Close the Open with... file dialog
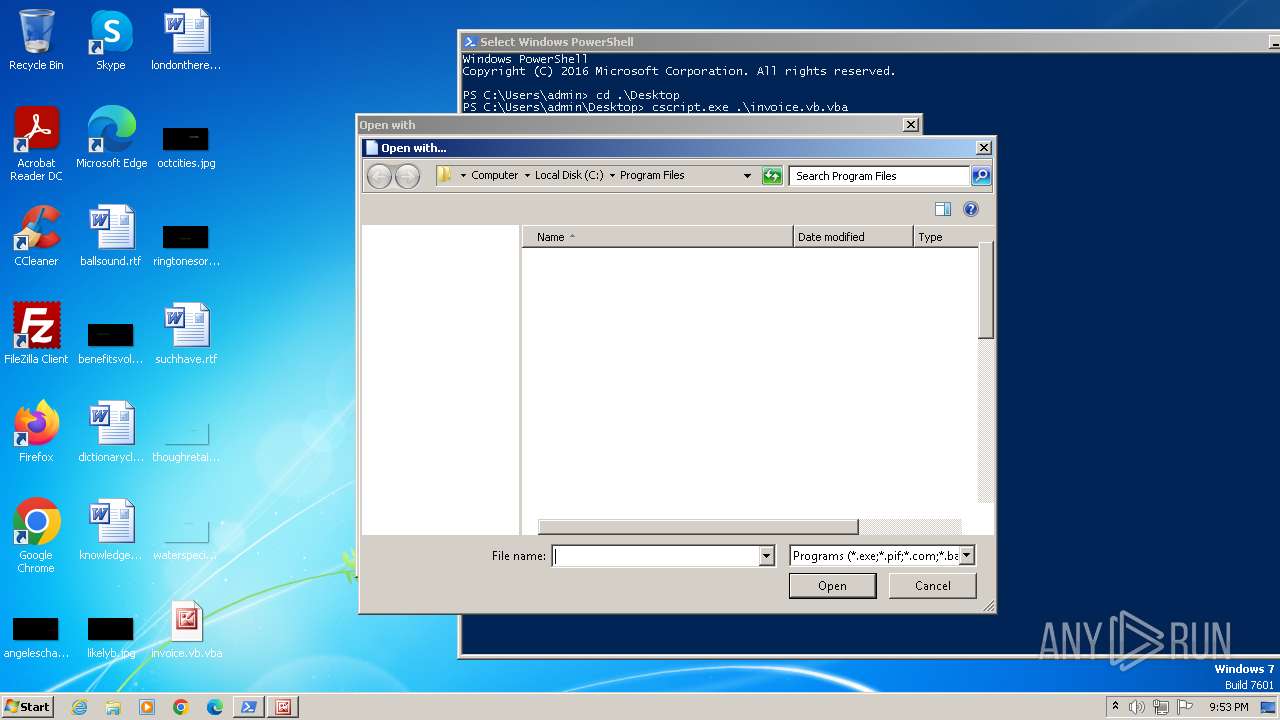The height and width of the screenshot is (720, 1280). [984, 148]
